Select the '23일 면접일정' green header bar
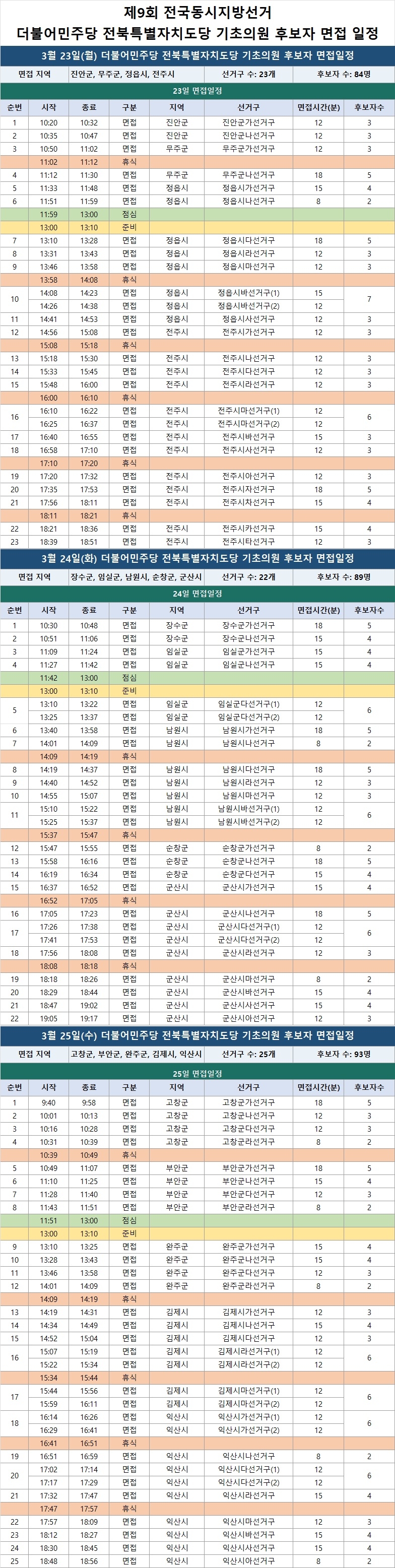Viewport: 395px width, 1568px height. point(197,91)
